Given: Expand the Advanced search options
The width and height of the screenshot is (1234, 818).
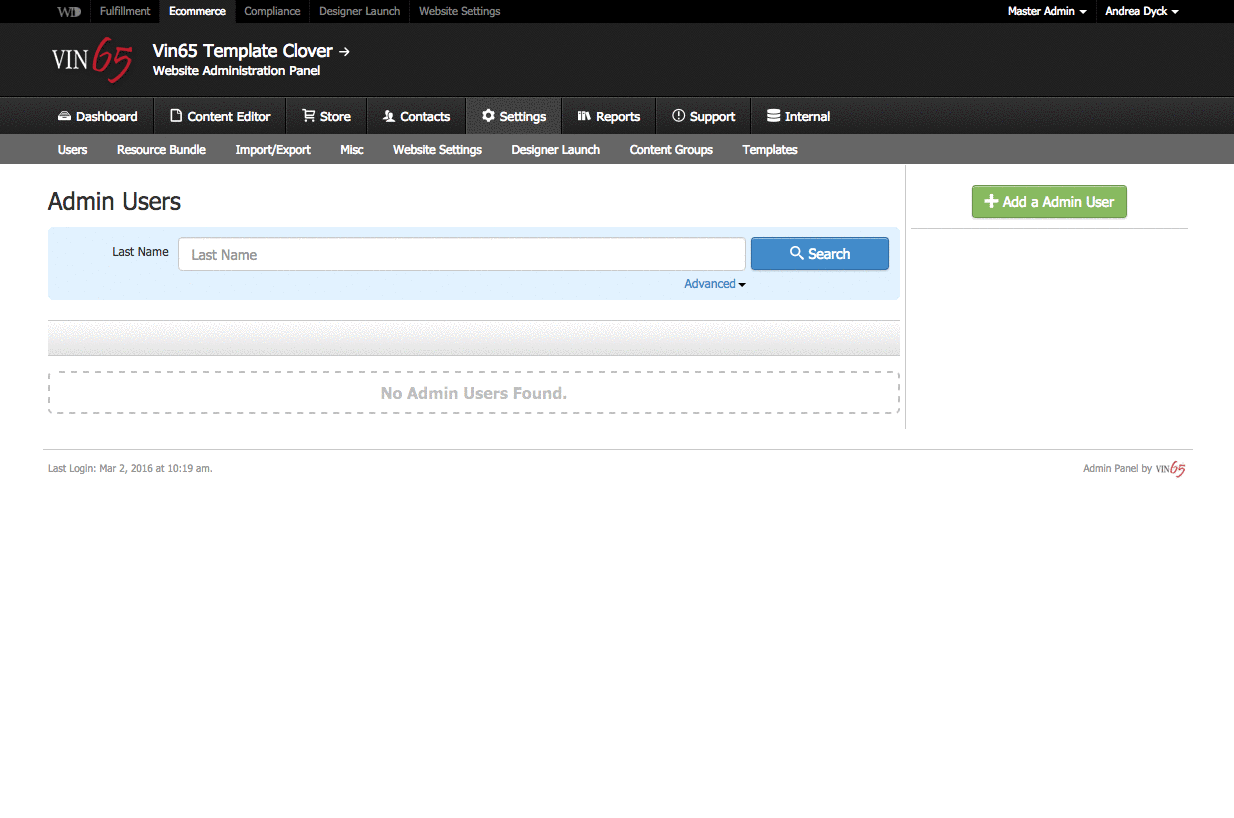Looking at the screenshot, I should pyautogui.click(x=714, y=284).
